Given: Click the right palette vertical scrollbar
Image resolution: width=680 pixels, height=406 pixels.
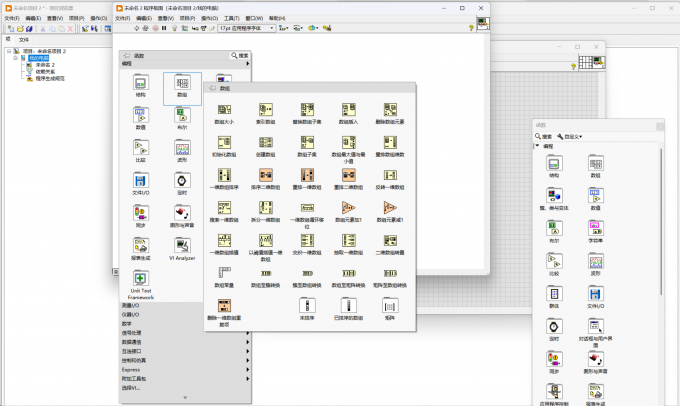Looking at the screenshot, I should point(661,221).
